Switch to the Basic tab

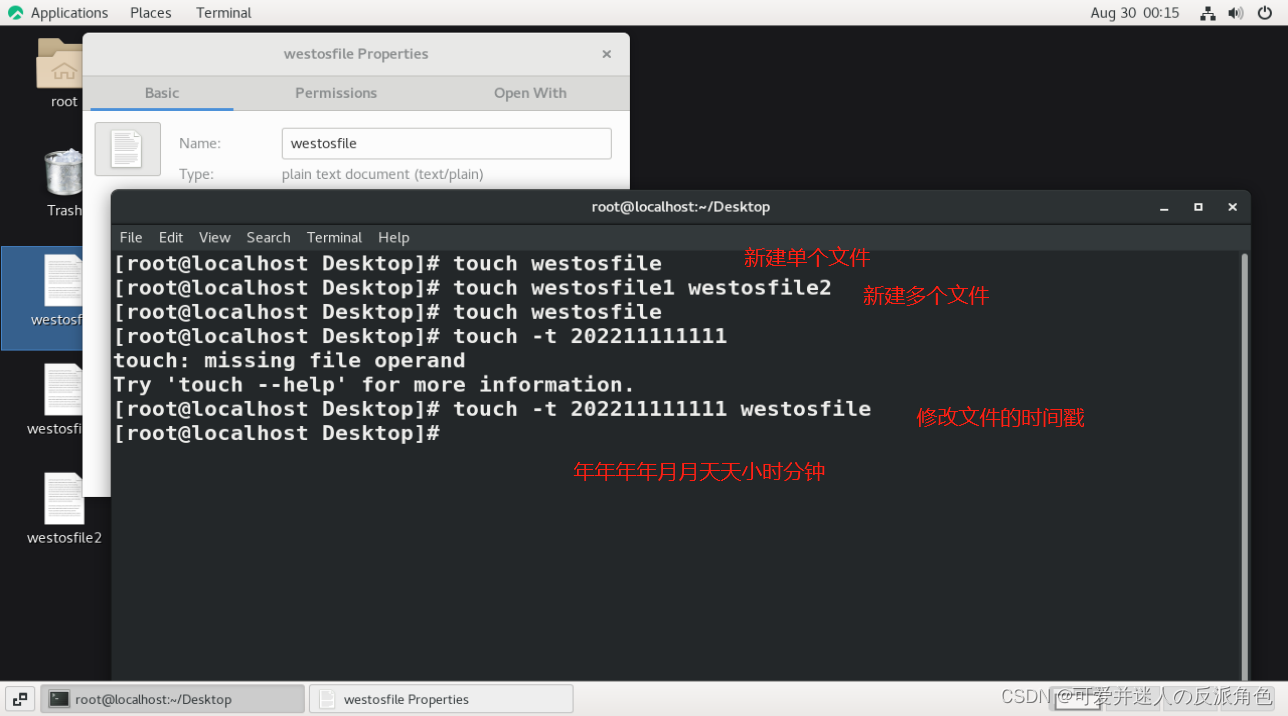162,93
